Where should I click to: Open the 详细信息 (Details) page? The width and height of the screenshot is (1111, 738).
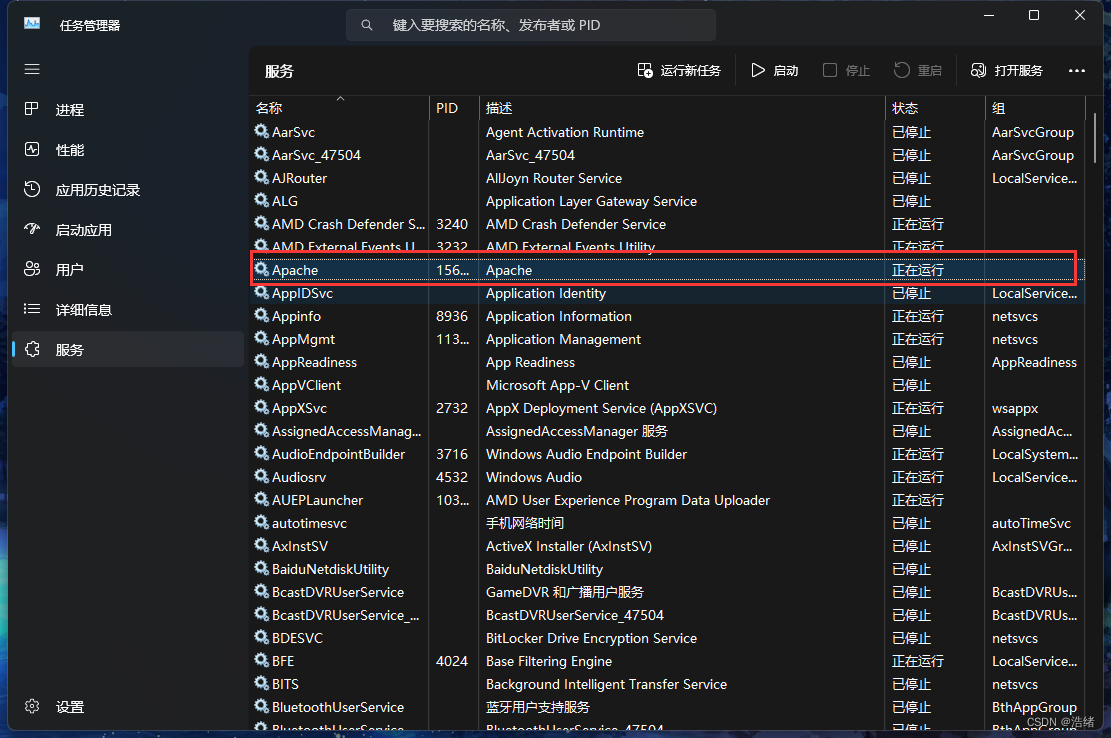(83, 310)
